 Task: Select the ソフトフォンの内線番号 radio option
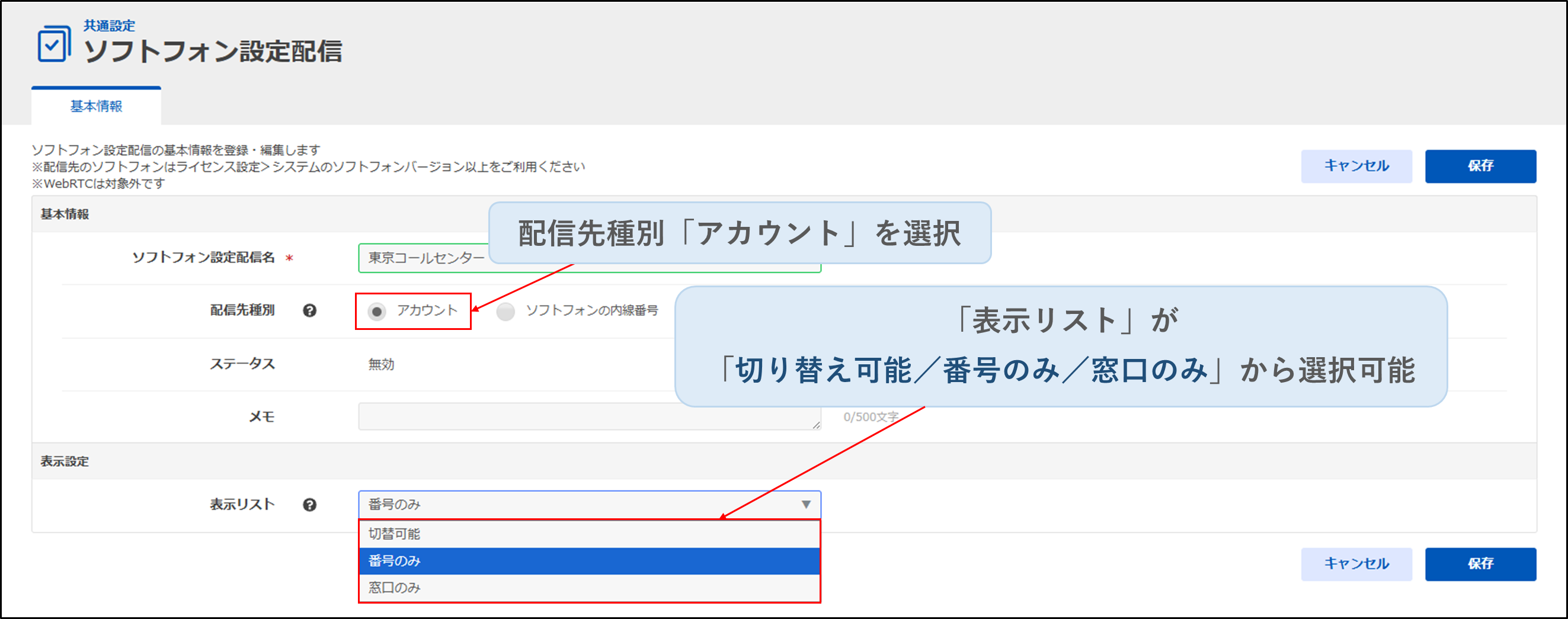[x=505, y=312]
